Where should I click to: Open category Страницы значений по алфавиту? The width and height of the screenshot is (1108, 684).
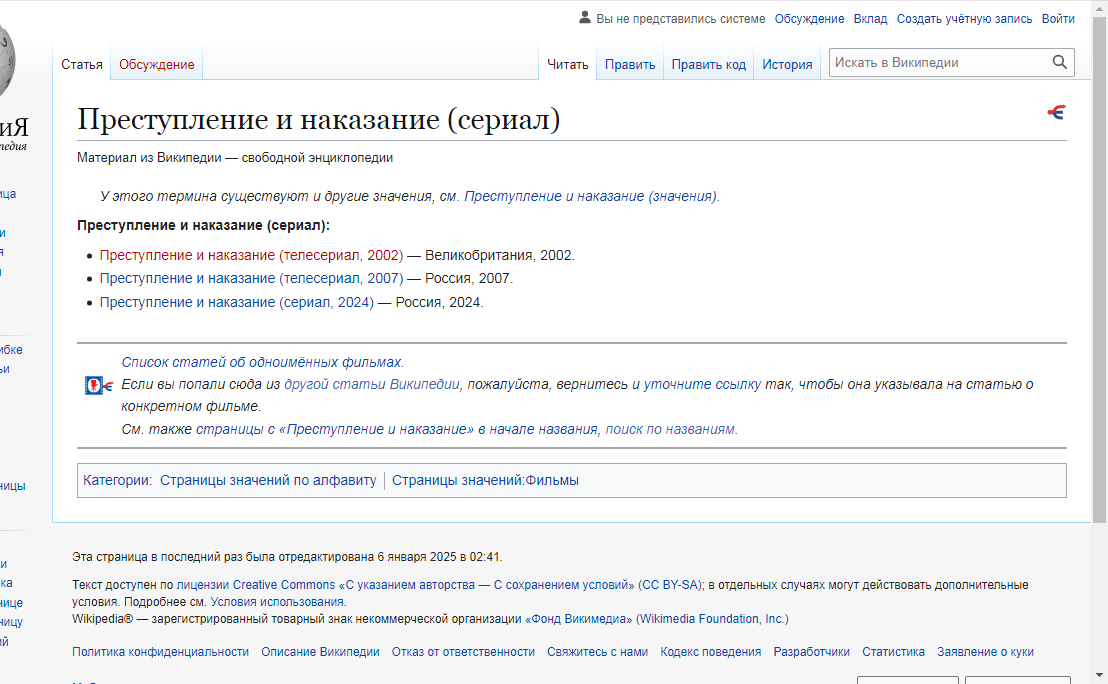pyautogui.click(x=268, y=480)
